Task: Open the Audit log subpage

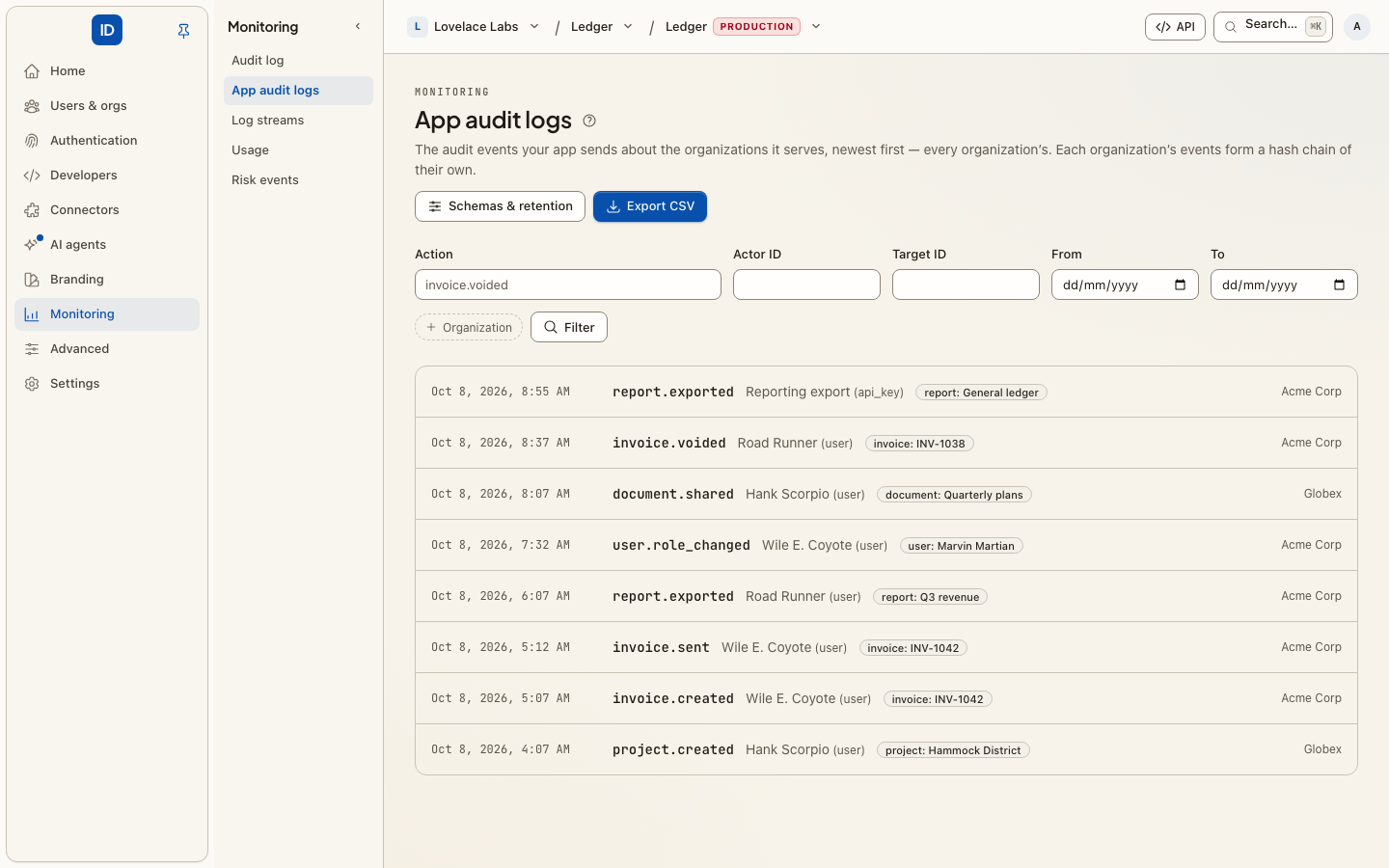Action: pos(298,61)
